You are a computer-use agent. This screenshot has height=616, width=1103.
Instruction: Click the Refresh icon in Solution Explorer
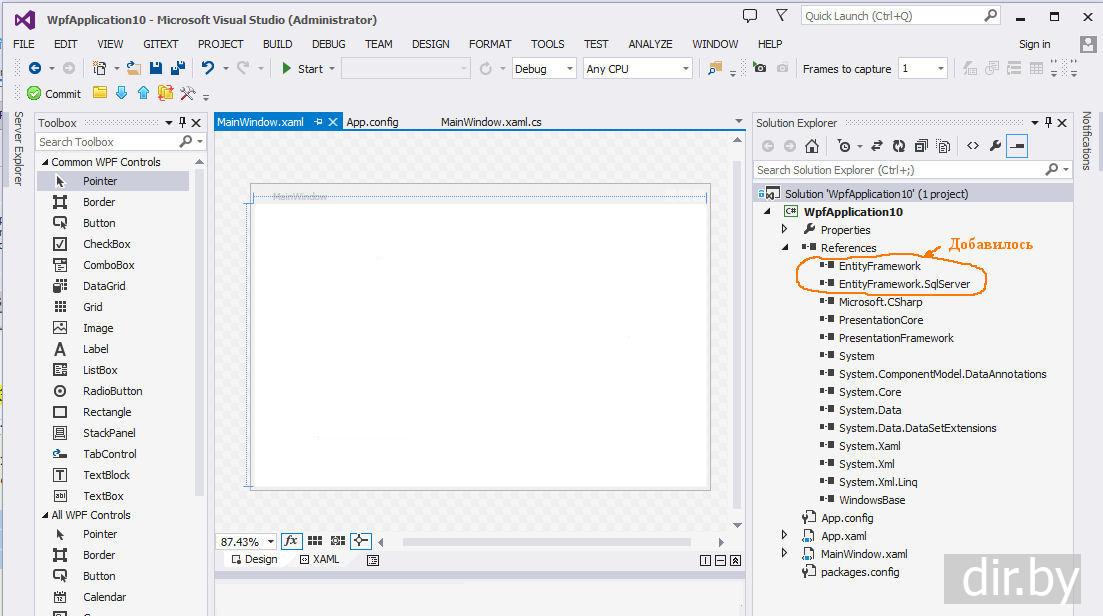tap(899, 146)
